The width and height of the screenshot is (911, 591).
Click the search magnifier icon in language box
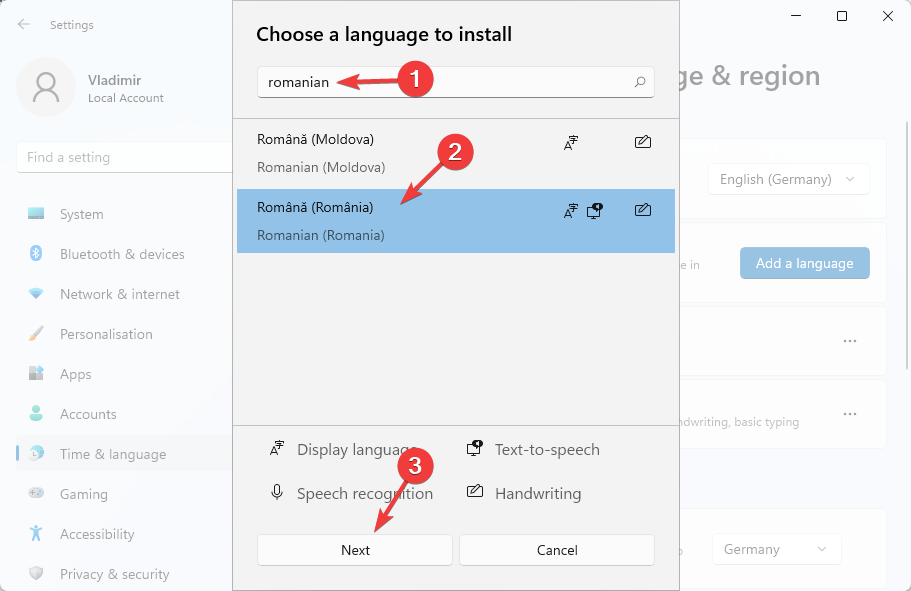640,83
